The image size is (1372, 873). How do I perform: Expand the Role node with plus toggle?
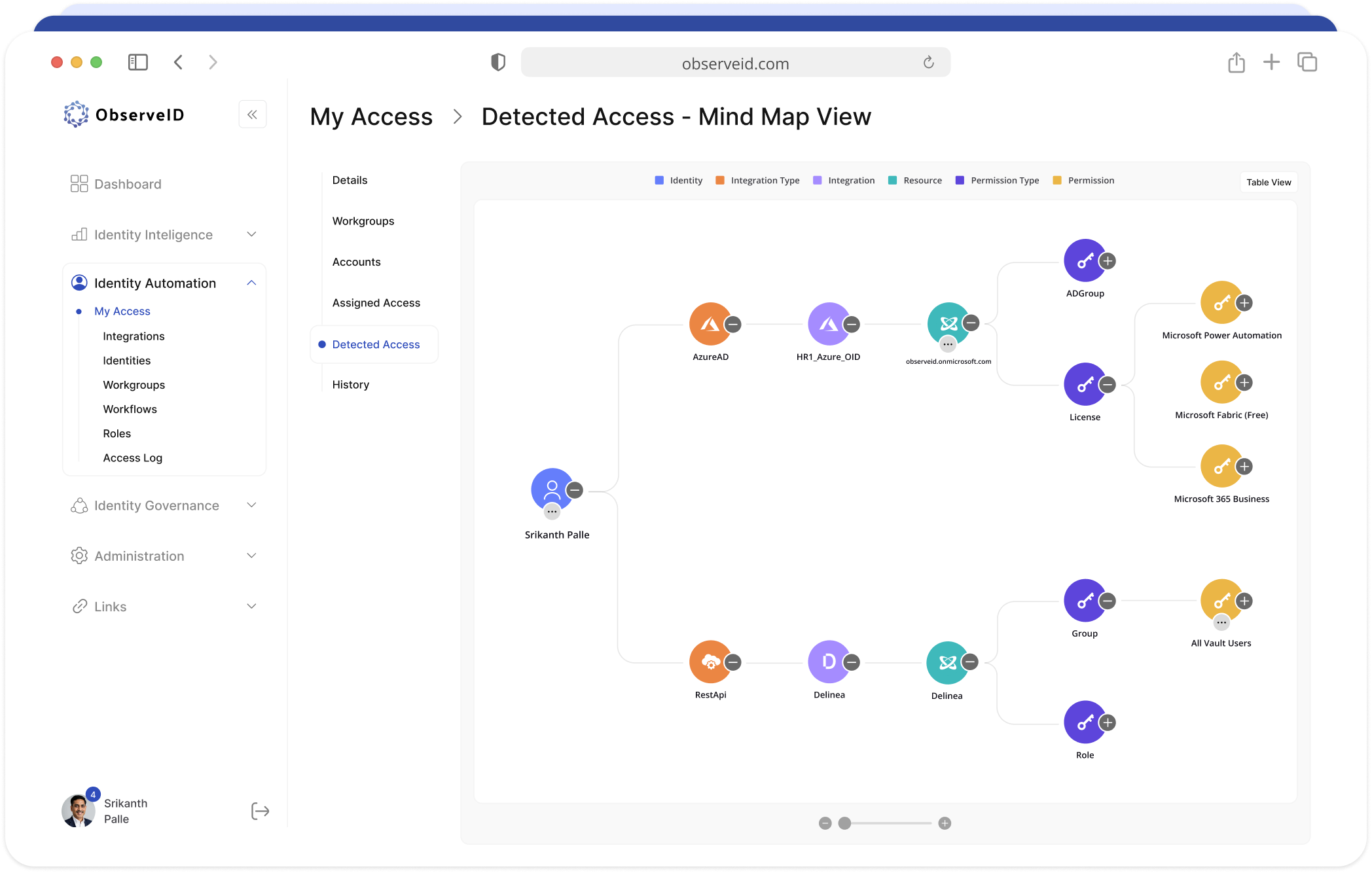tap(1108, 722)
